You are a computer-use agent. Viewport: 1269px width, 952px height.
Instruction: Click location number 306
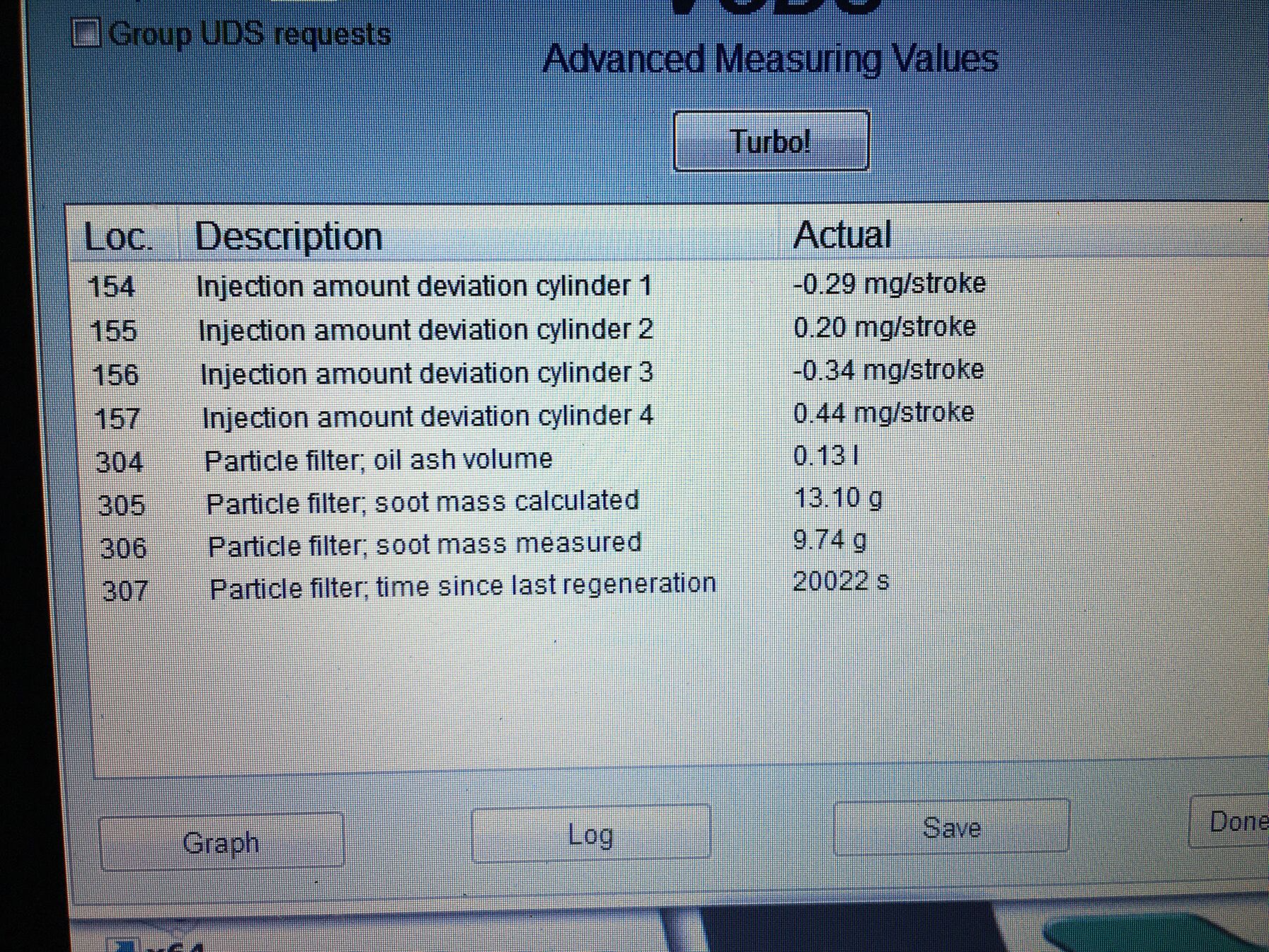tap(124, 548)
